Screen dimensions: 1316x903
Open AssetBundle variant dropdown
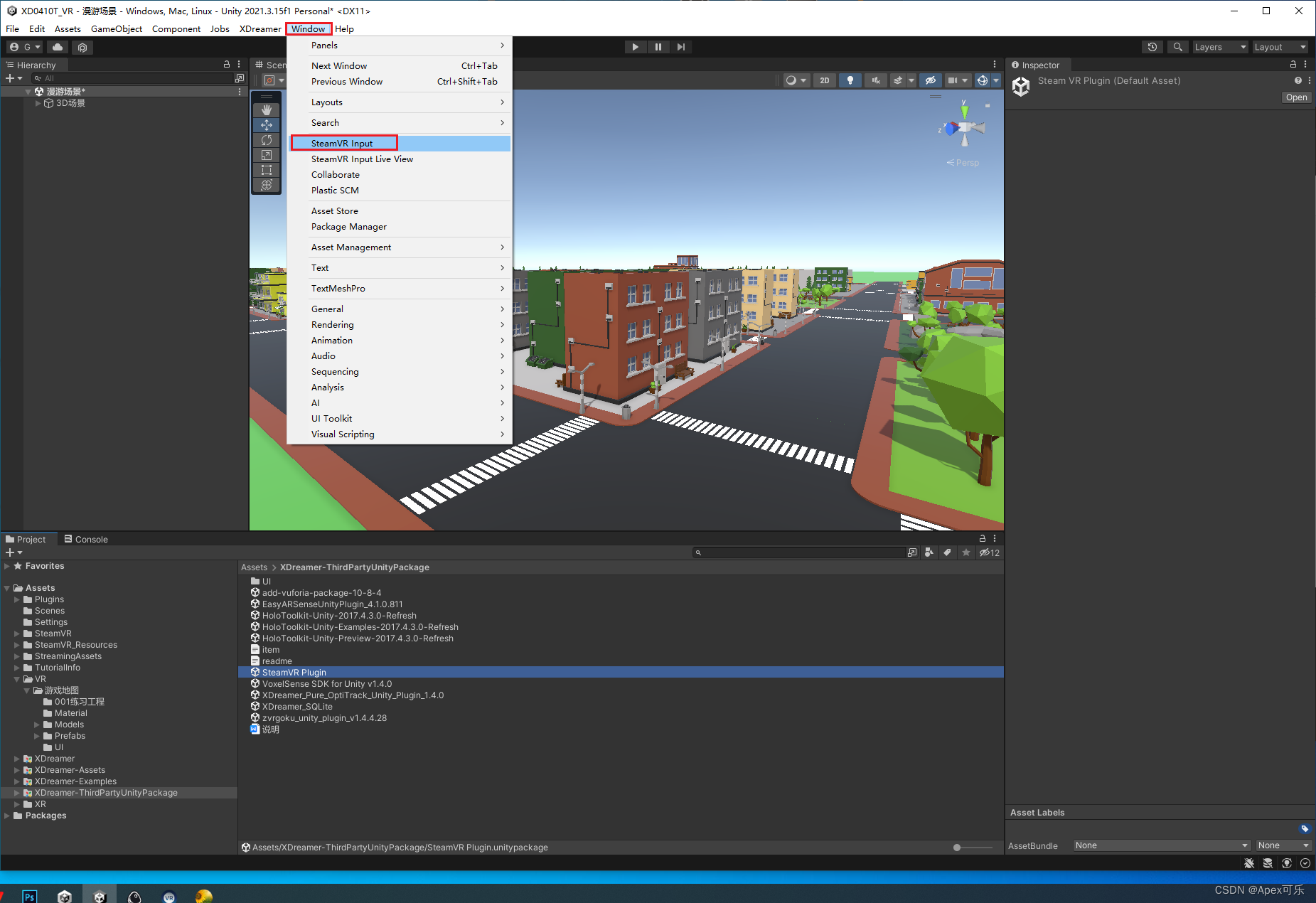[x=1283, y=845]
